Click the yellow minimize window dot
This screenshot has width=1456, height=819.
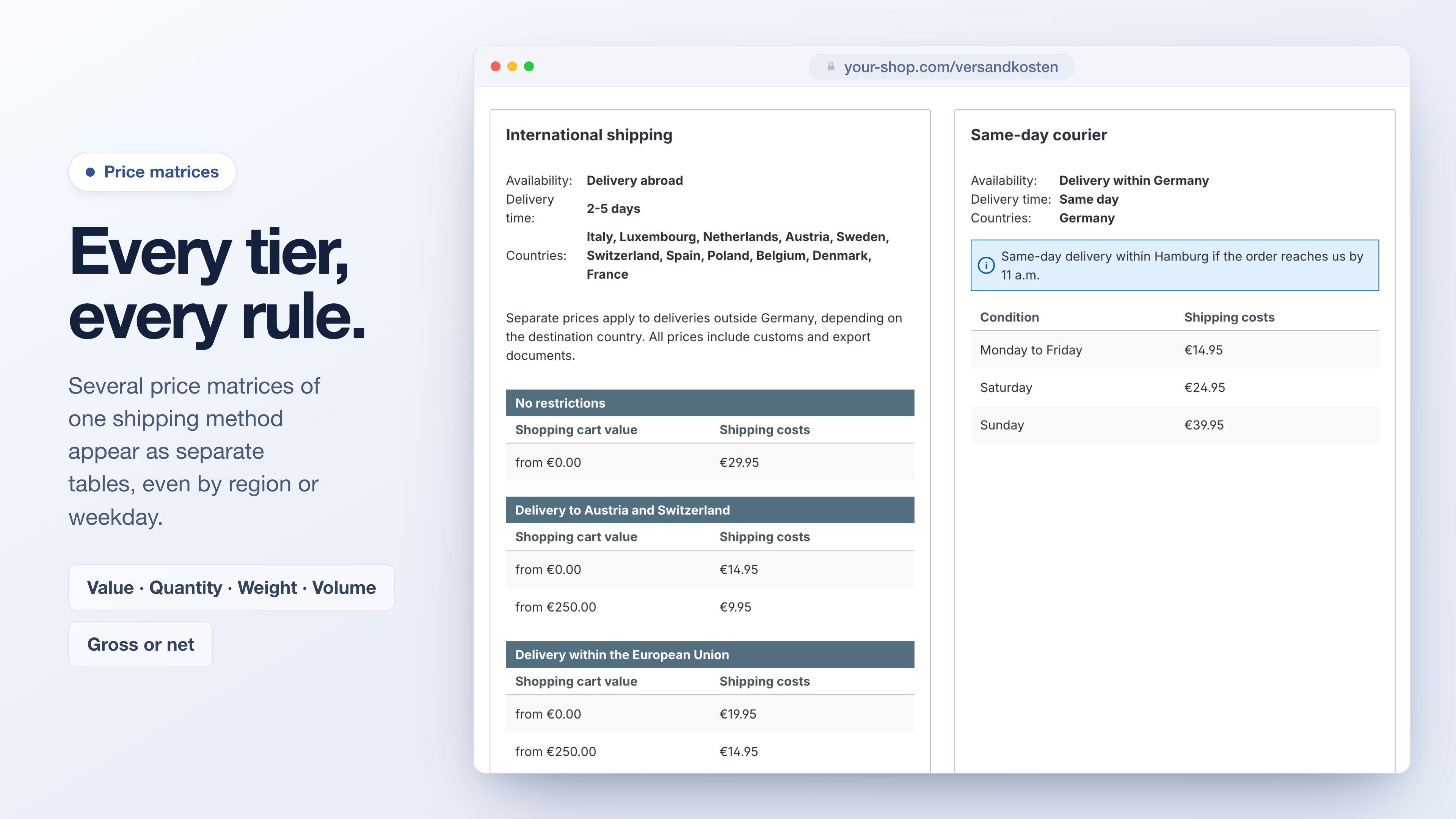[512, 66]
